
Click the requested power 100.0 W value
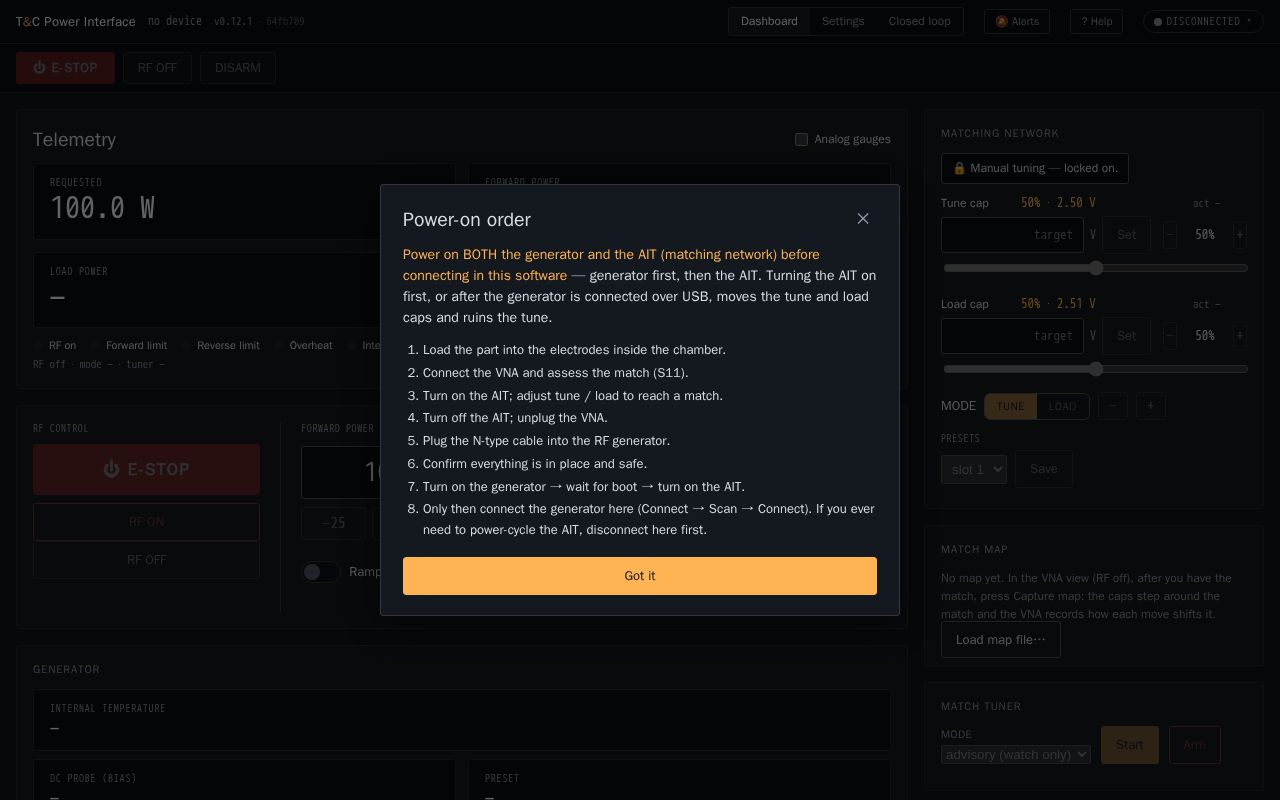click(x=102, y=208)
